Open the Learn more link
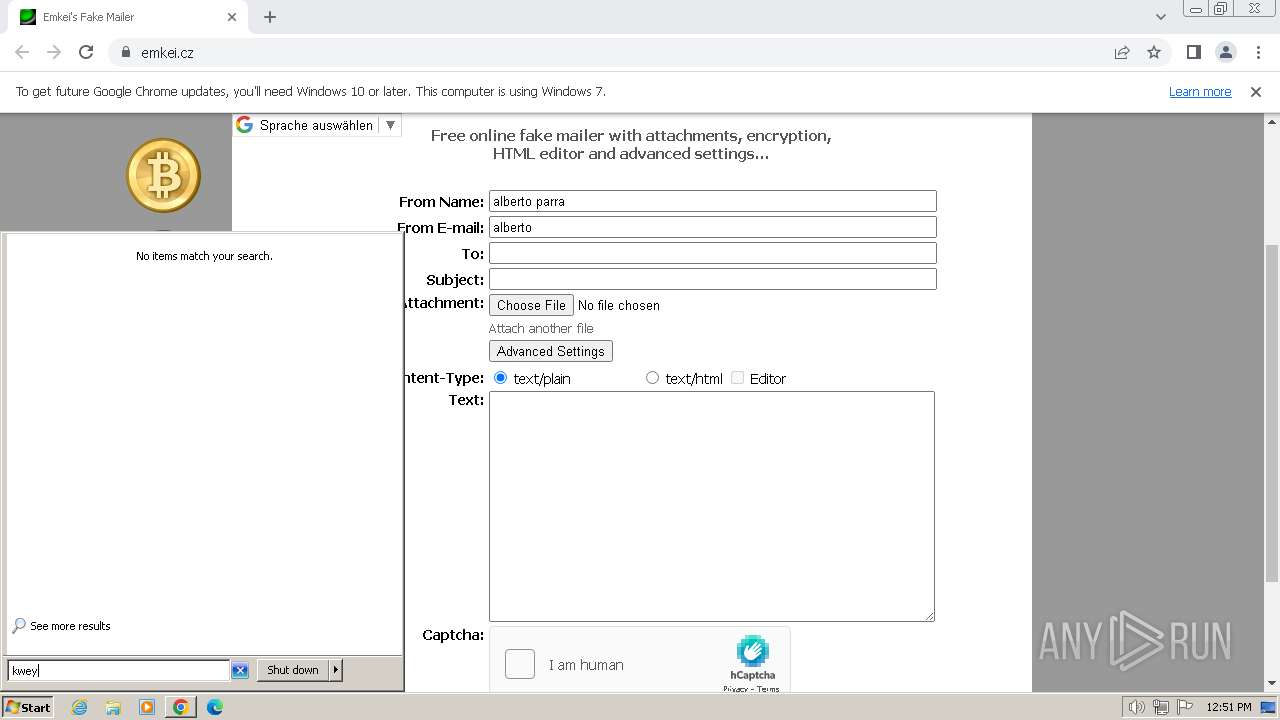The image size is (1280, 720). click(x=1200, y=92)
